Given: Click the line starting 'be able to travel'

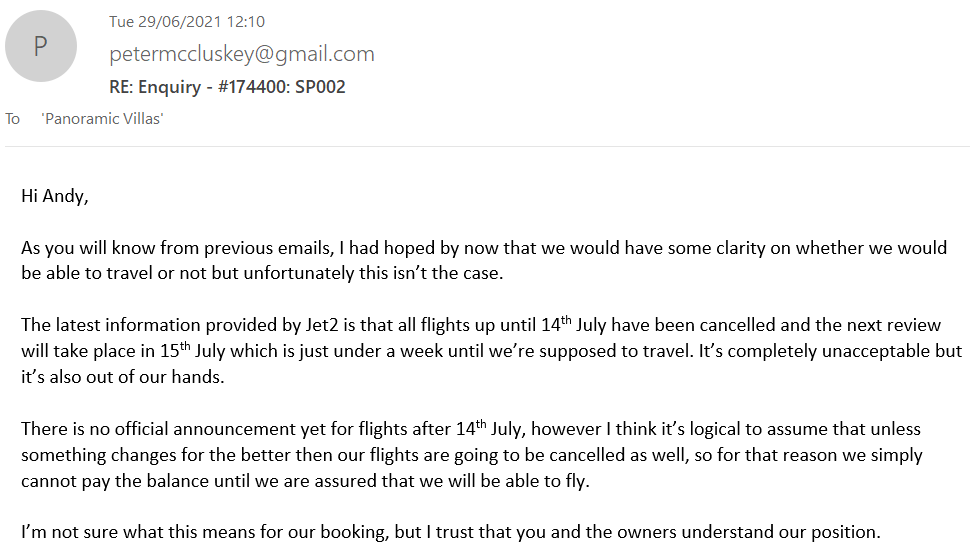Looking at the screenshot, I should click(262, 273).
